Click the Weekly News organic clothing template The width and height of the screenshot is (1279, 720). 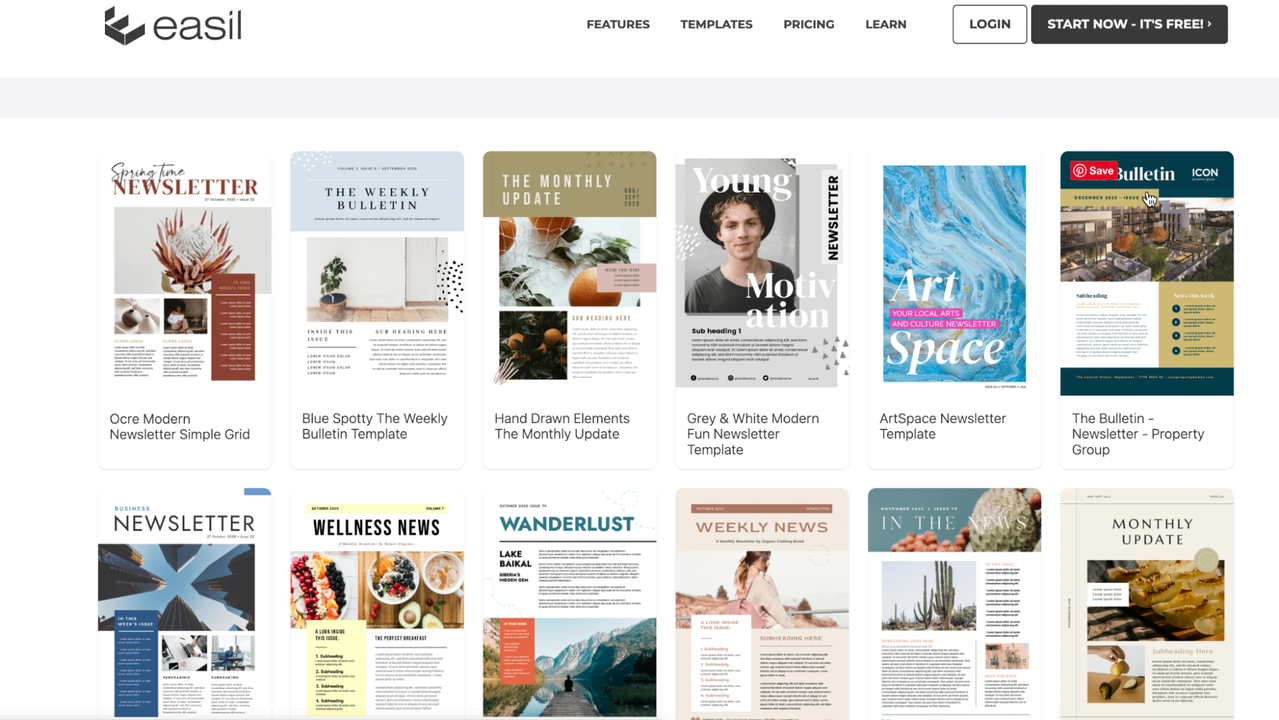761,600
